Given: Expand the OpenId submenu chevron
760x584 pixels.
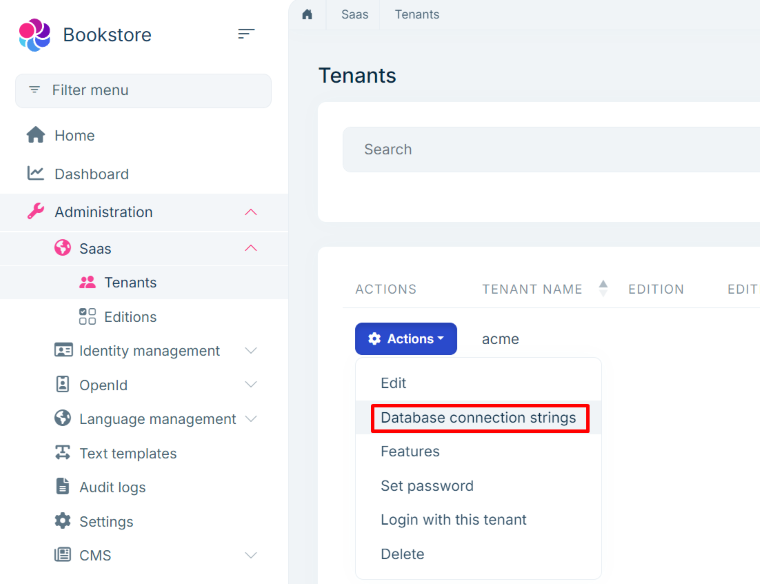Looking at the screenshot, I should tap(251, 384).
